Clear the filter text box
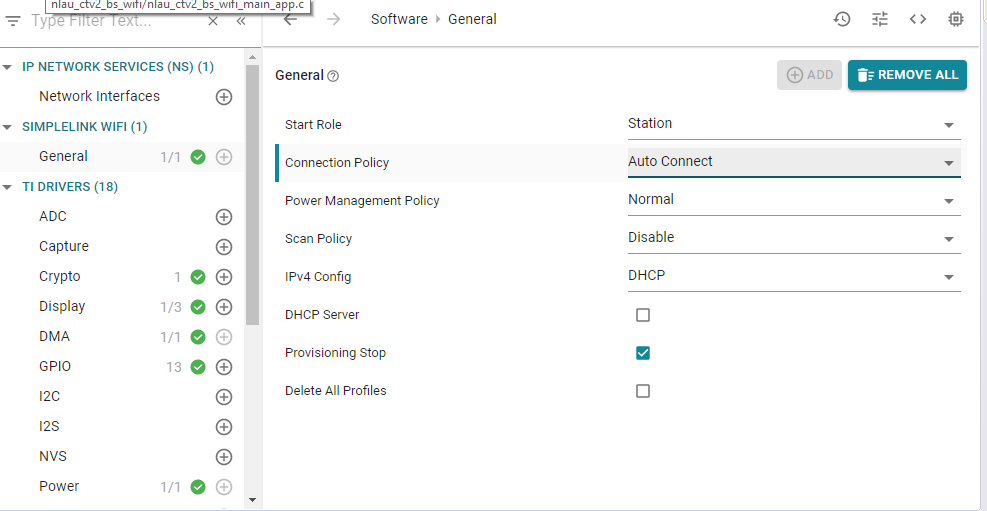 click(x=213, y=21)
